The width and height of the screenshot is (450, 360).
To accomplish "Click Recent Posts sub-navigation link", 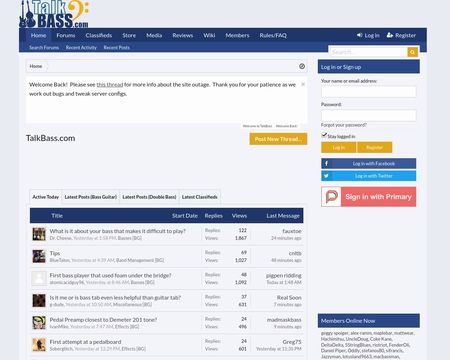I will click(x=116, y=48).
